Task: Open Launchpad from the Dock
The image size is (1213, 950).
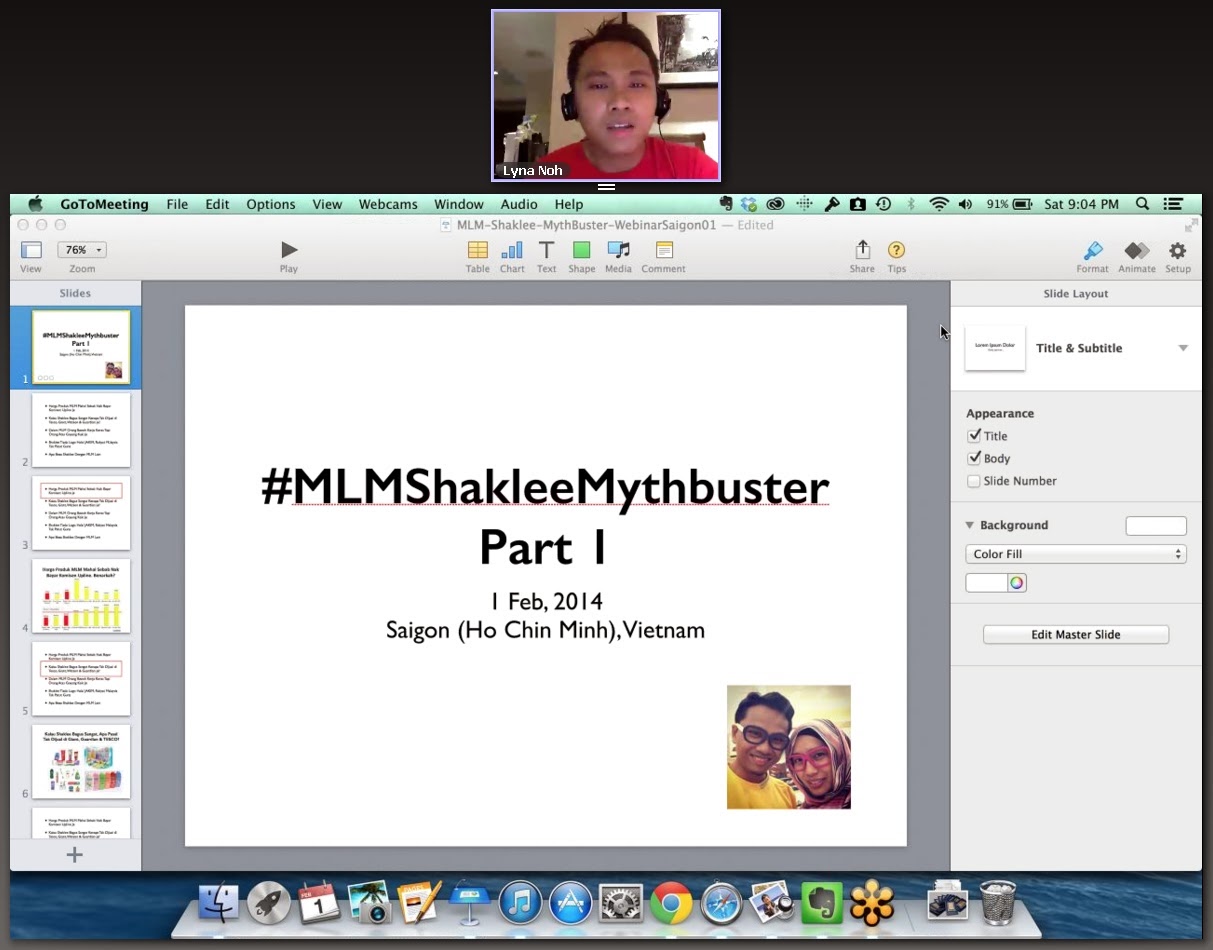Action: (x=268, y=903)
